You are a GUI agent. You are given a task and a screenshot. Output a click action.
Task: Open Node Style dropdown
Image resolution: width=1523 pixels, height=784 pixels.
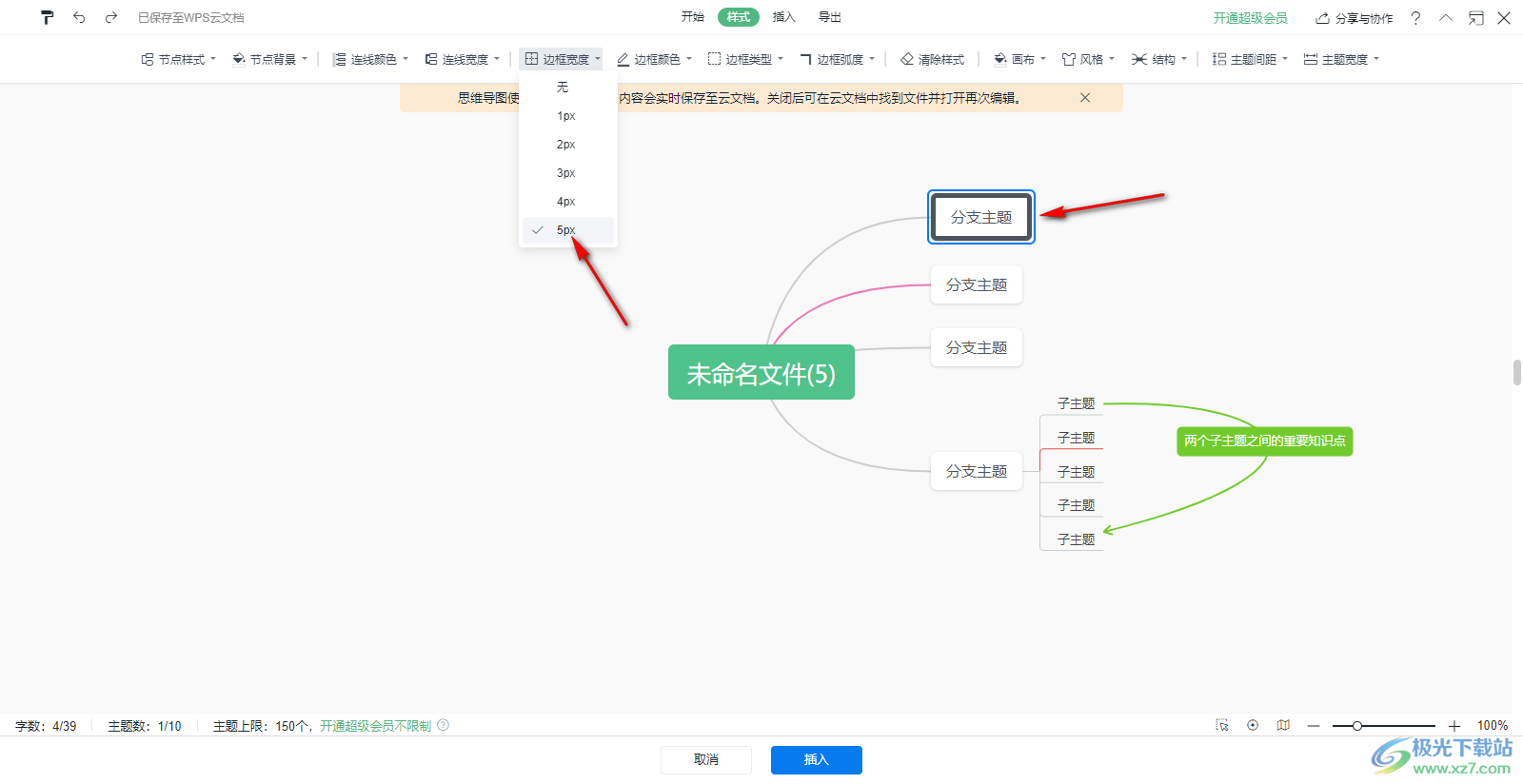tap(179, 59)
